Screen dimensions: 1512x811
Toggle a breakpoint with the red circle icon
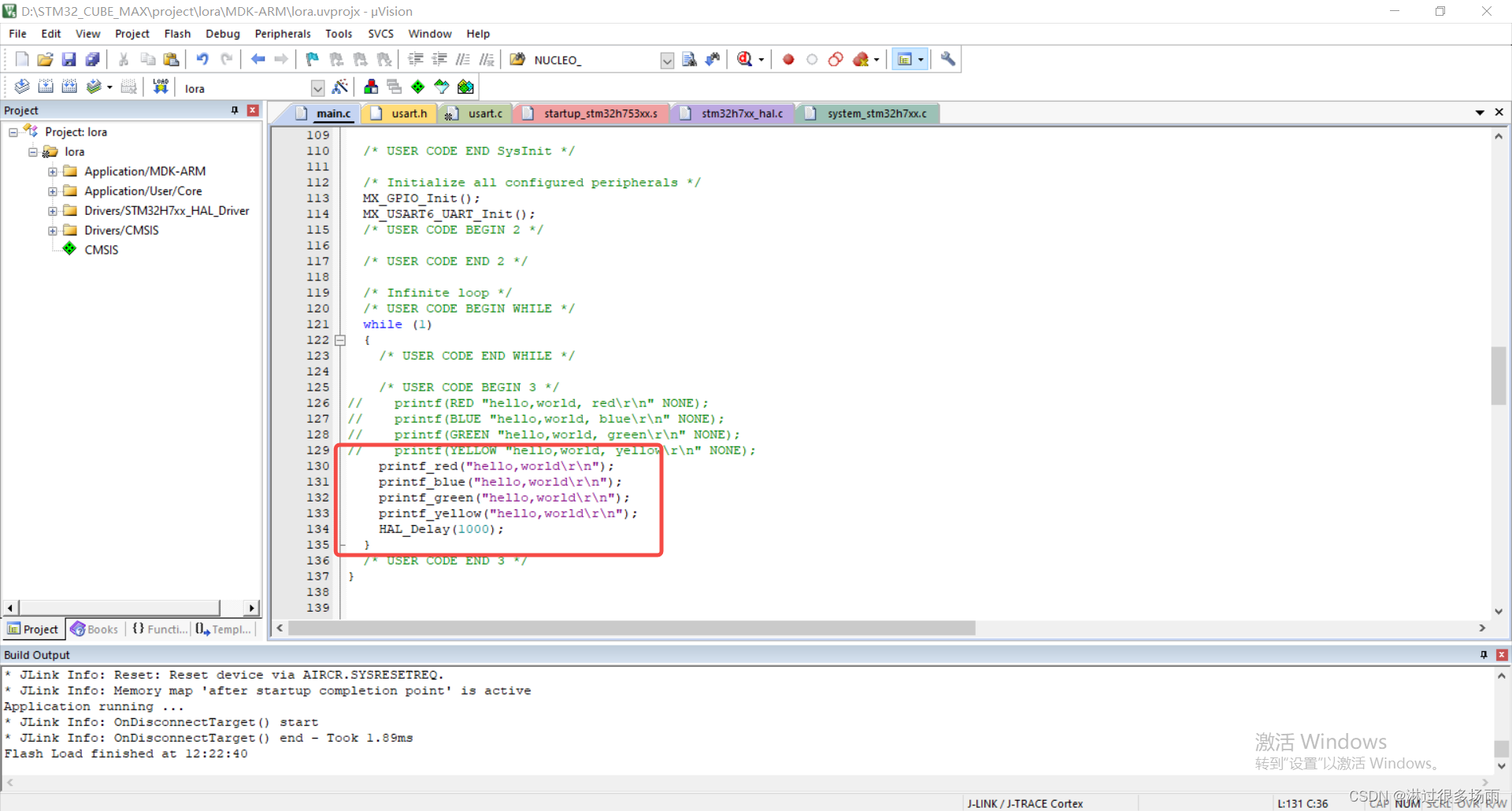(788, 59)
